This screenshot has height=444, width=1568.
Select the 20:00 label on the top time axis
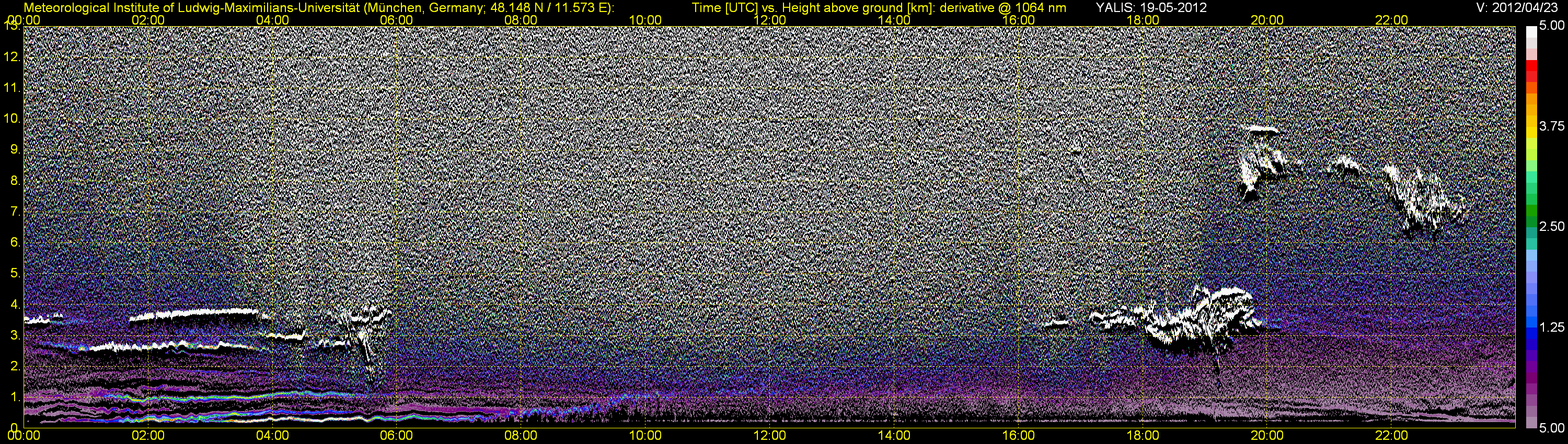coord(1267,20)
